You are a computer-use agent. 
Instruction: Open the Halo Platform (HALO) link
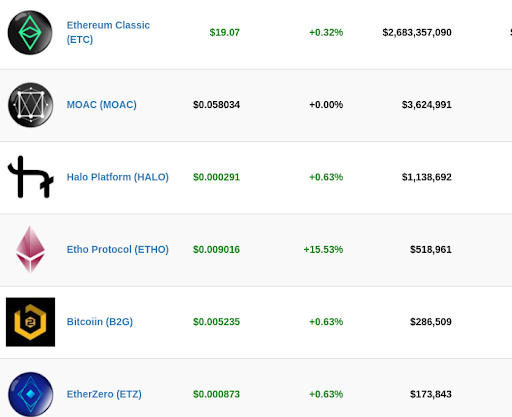[x=118, y=177]
